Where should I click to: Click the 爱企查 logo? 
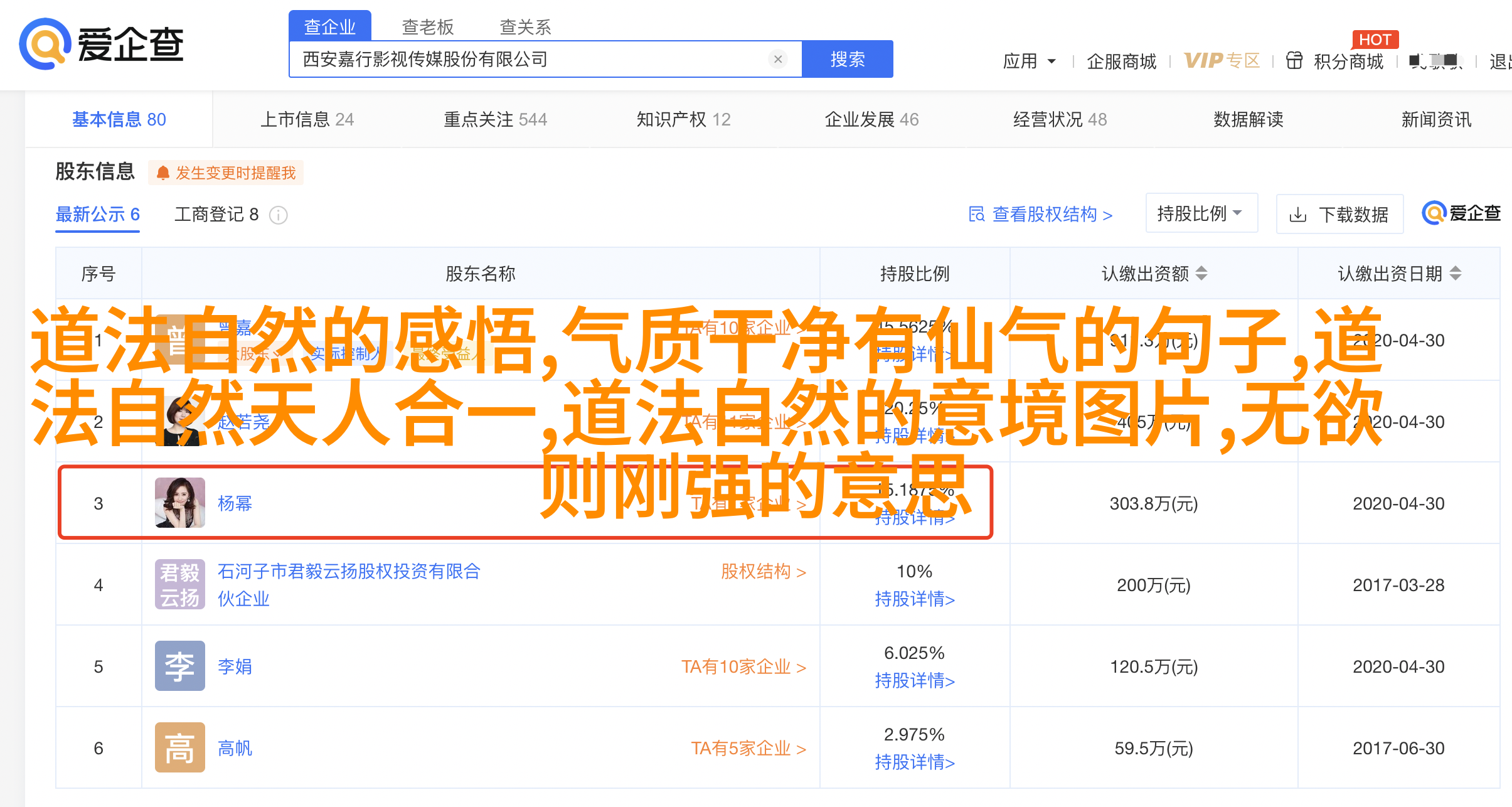point(101,44)
